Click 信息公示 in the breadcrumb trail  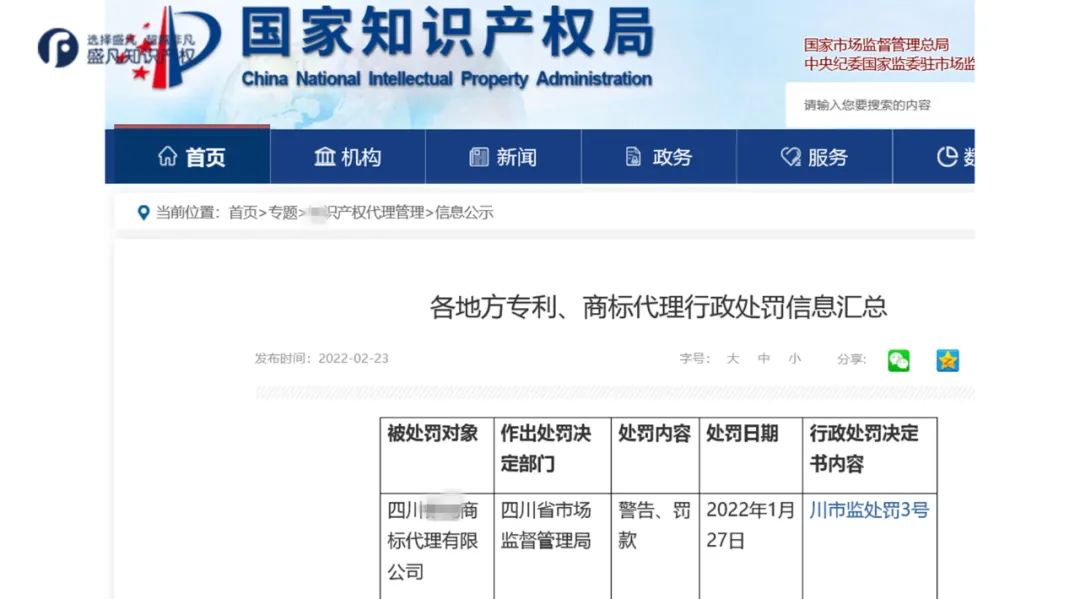pyautogui.click(x=467, y=212)
